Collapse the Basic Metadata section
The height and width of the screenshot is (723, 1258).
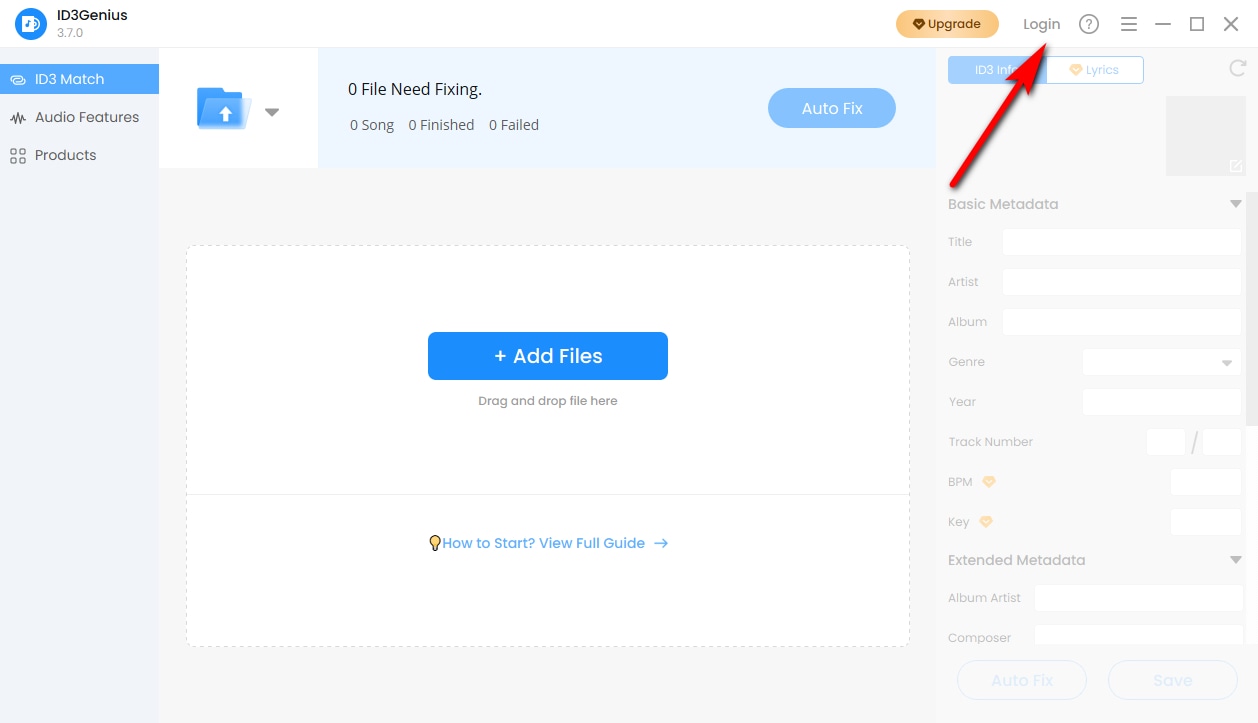coord(1236,204)
